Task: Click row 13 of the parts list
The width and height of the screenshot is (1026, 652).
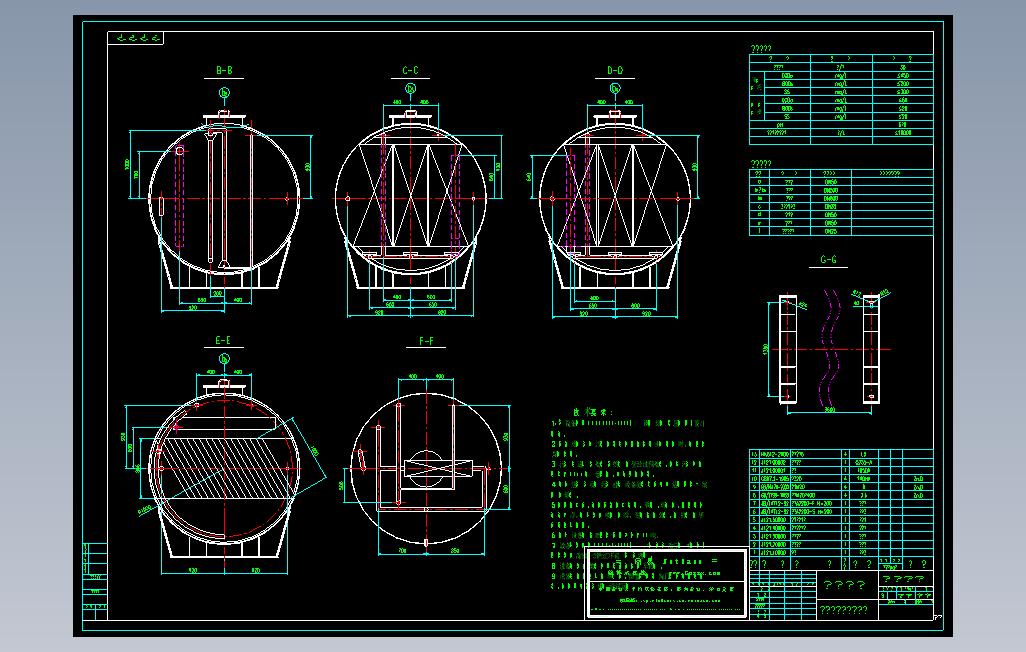Action: tap(841, 454)
